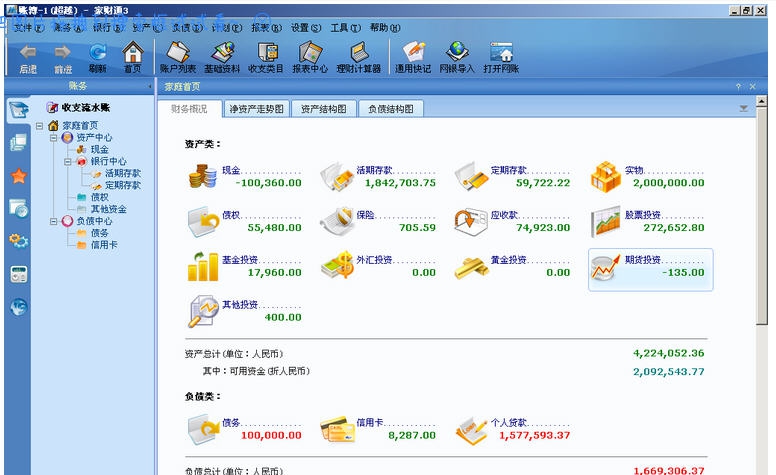Click the 刷新 refresh toolbar icon
776x475 pixels.
coord(97,52)
